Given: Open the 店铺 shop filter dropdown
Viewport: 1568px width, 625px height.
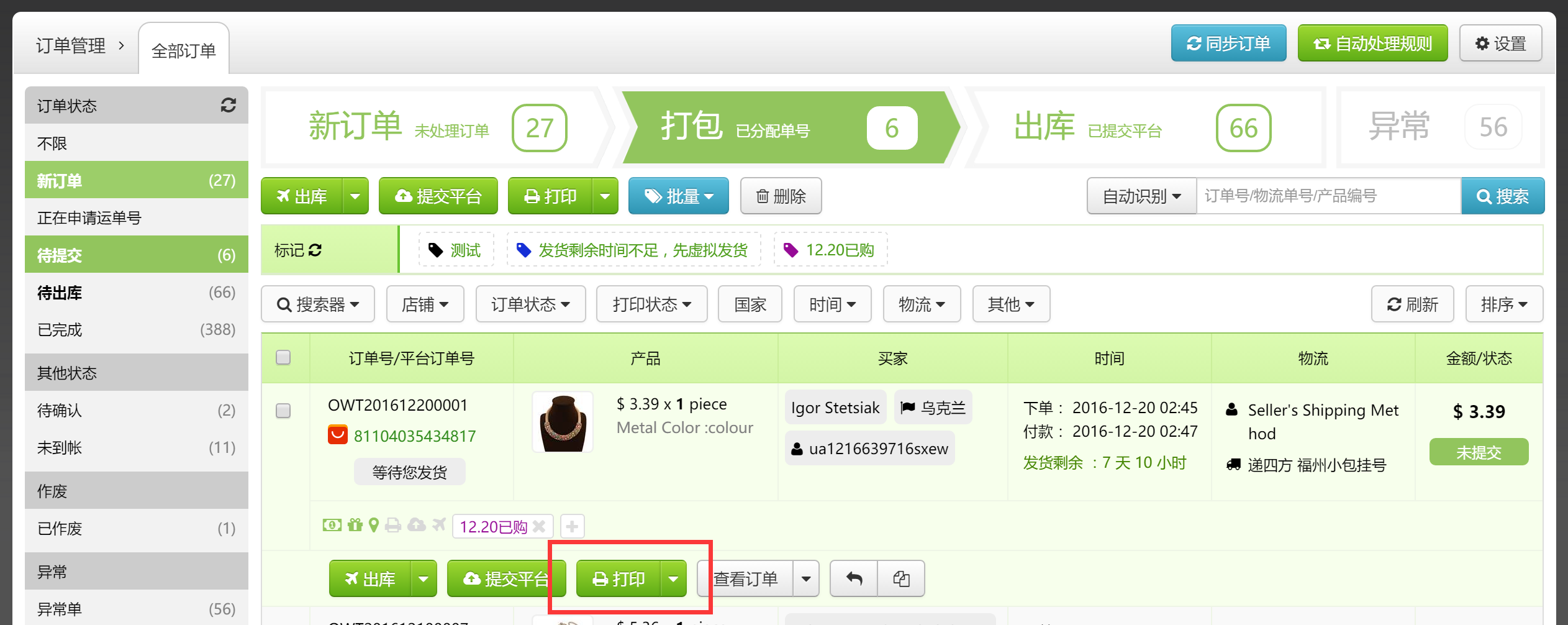Looking at the screenshot, I should (425, 304).
